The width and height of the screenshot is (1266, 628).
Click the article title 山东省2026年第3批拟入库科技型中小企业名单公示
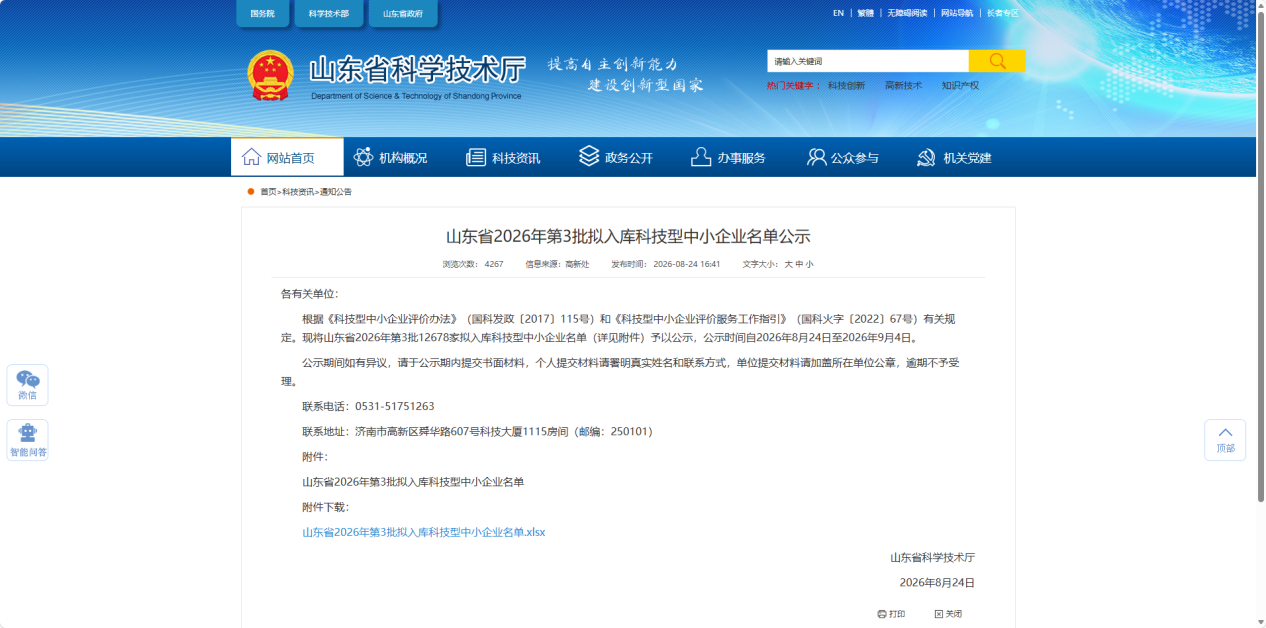tap(628, 236)
